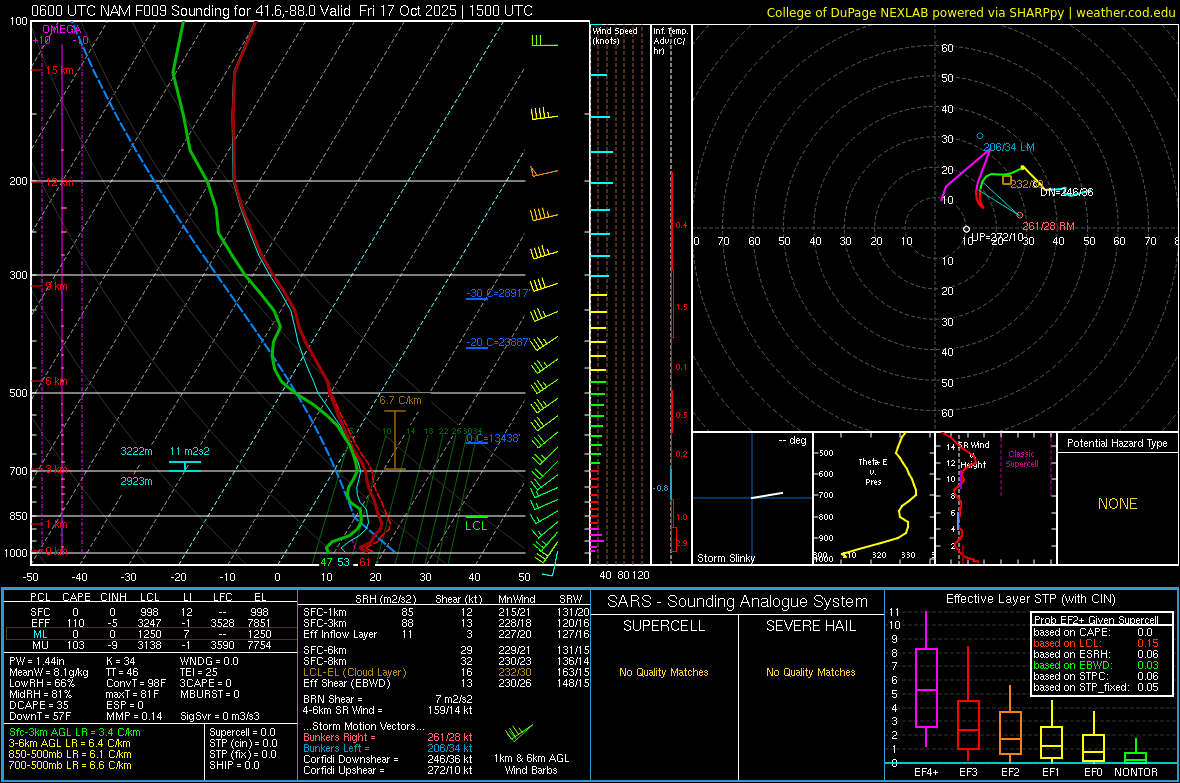The height and width of the screenshot is (783, 1180).
Task: Click the orange wind barb at 200 mb
Action: 543,172
